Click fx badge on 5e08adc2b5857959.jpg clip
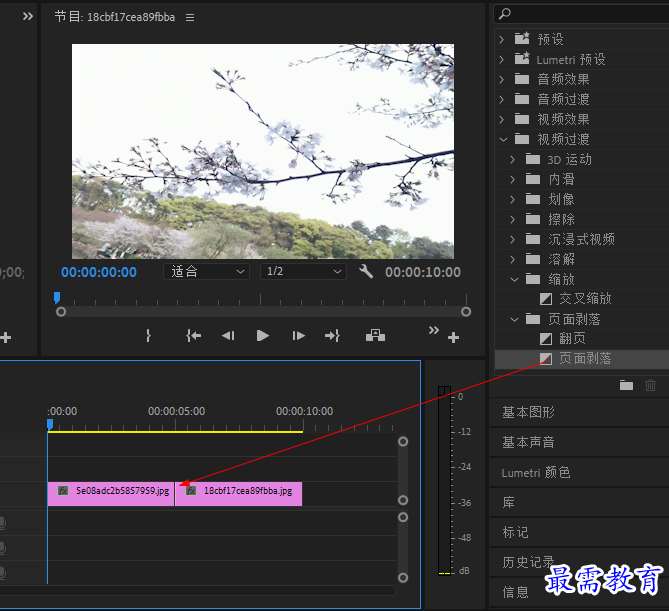The height and width of the screenshot is (611, 669). [x=63, y=491]
